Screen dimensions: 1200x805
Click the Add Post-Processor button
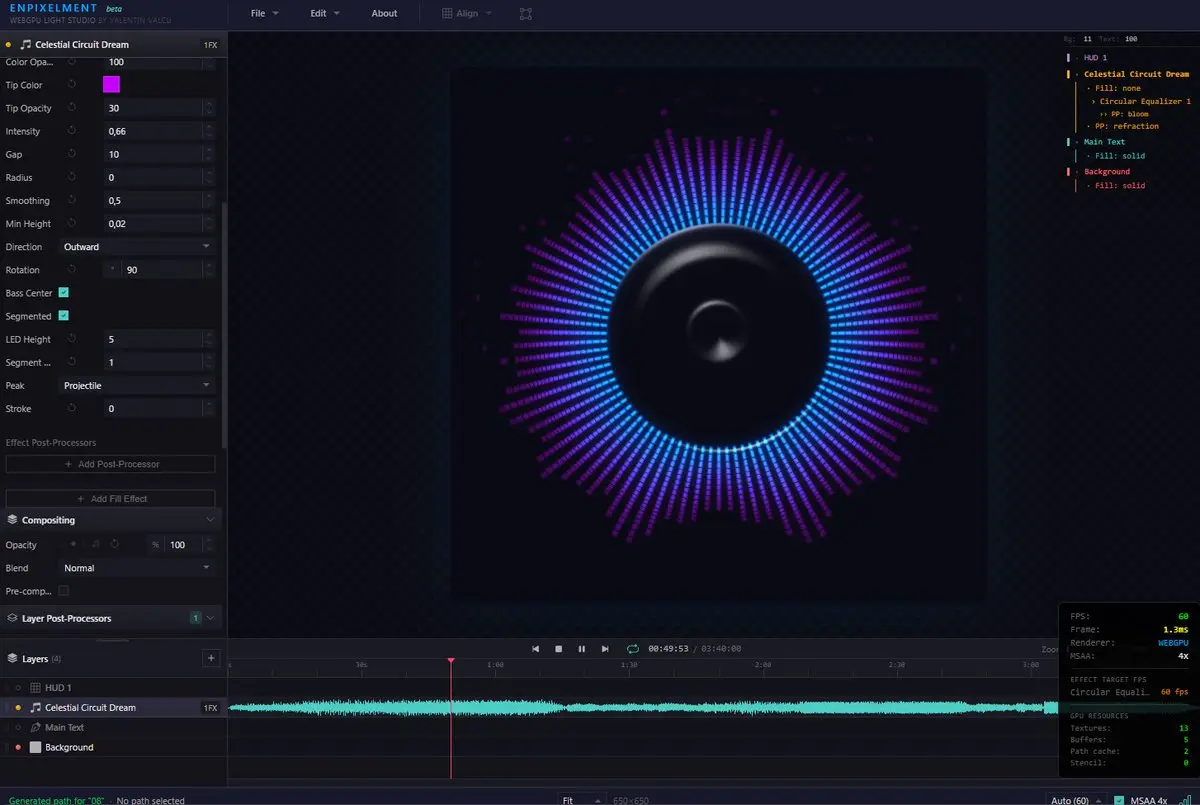(x=111, y=464)
